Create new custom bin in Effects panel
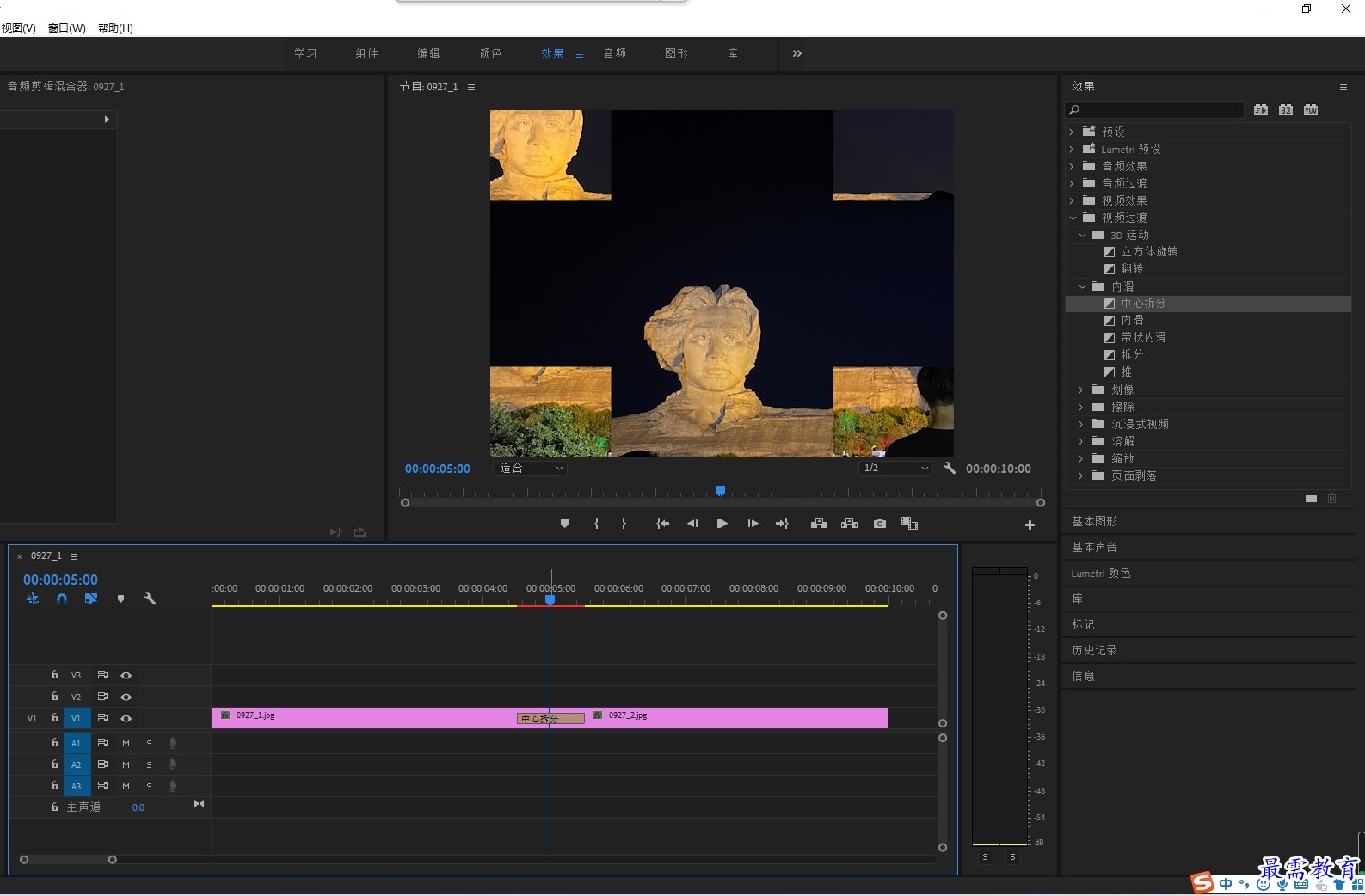The width and height of the screenshot is (1365, 896). [1311, 499]
